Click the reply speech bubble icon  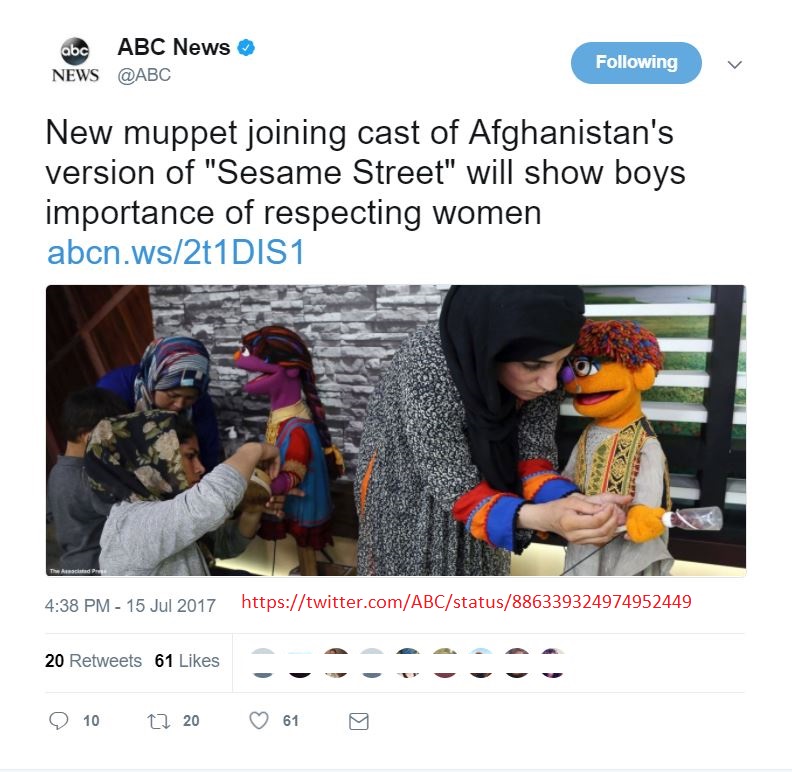pyautogui.click(x=59, y=720)
